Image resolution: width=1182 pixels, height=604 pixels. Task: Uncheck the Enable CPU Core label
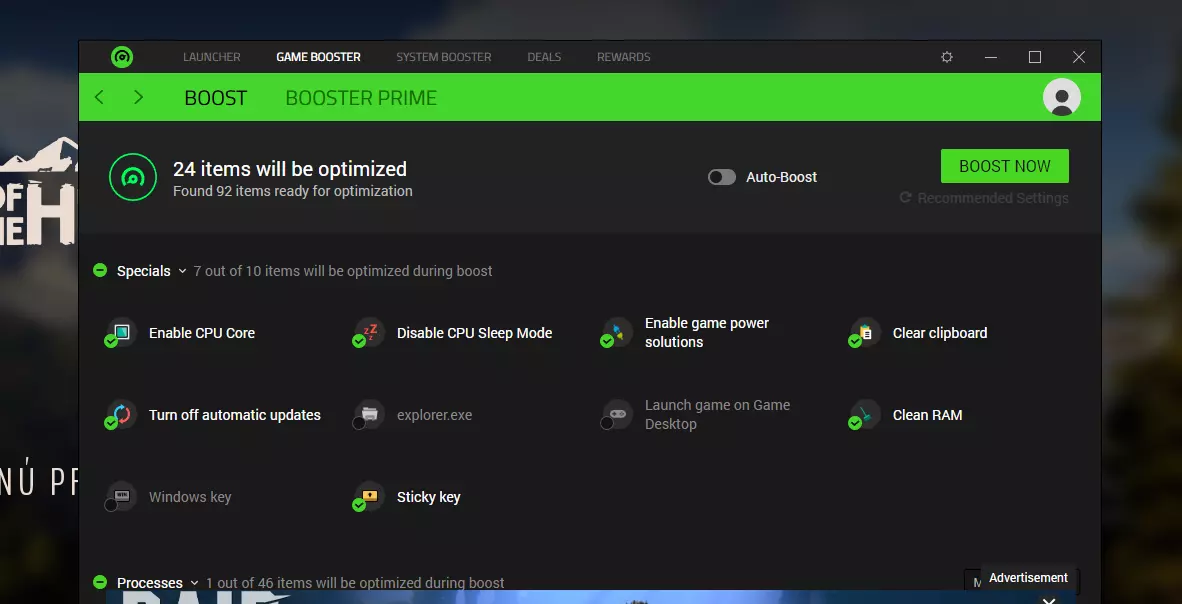202,333
